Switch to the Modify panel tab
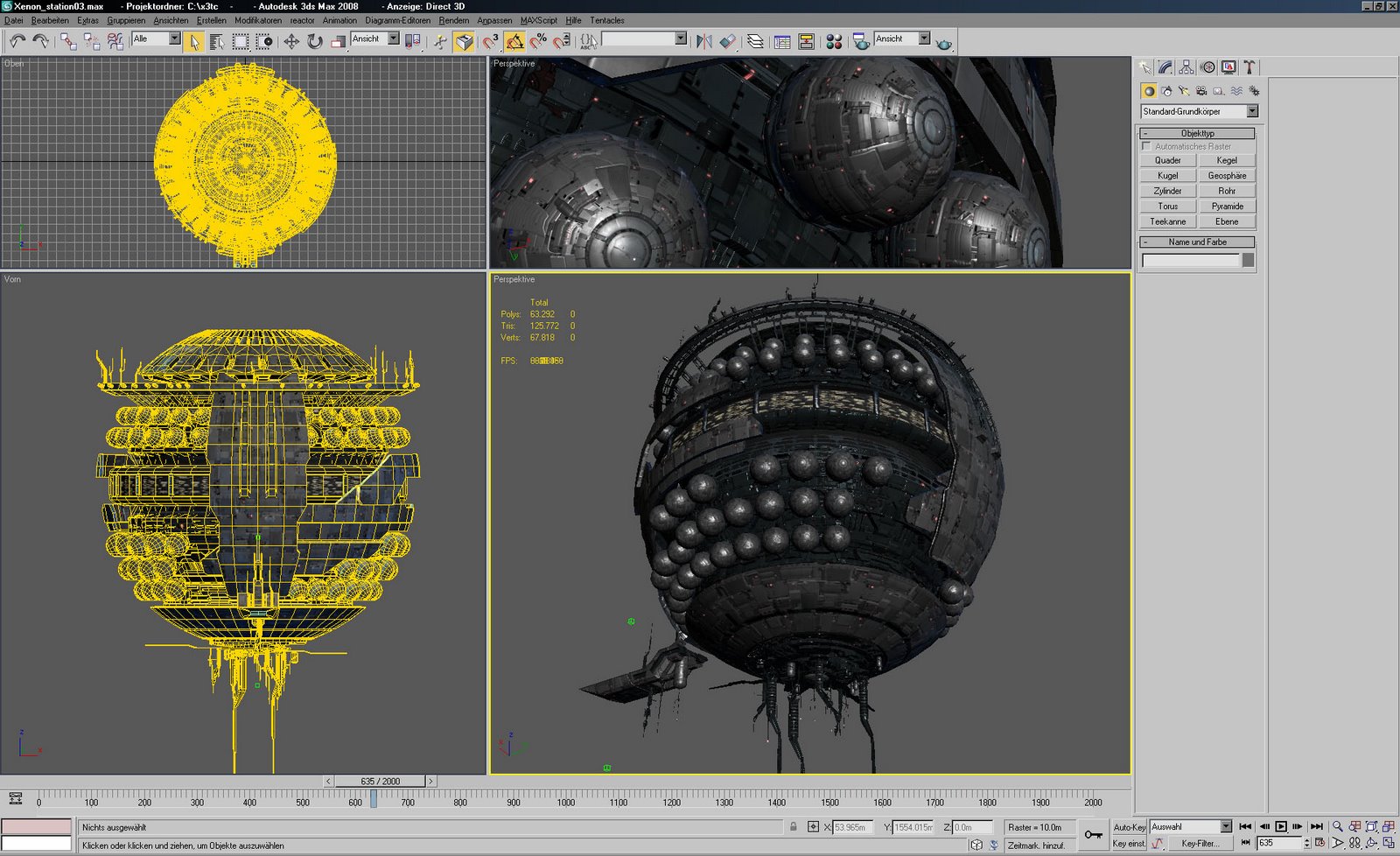Image resolution: width=1400 pixels, height=856 pixels. [1165, 67]
